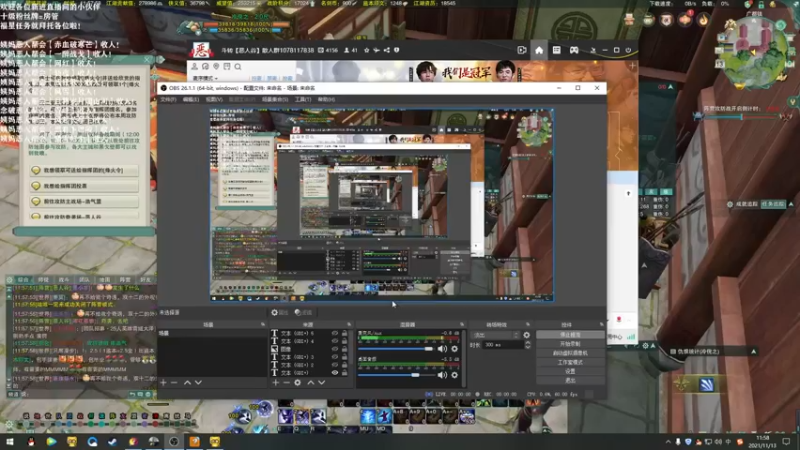This screenshot has height=450, width=800.
Task: Move selected source up in sources list
Action: coord(311,383)
